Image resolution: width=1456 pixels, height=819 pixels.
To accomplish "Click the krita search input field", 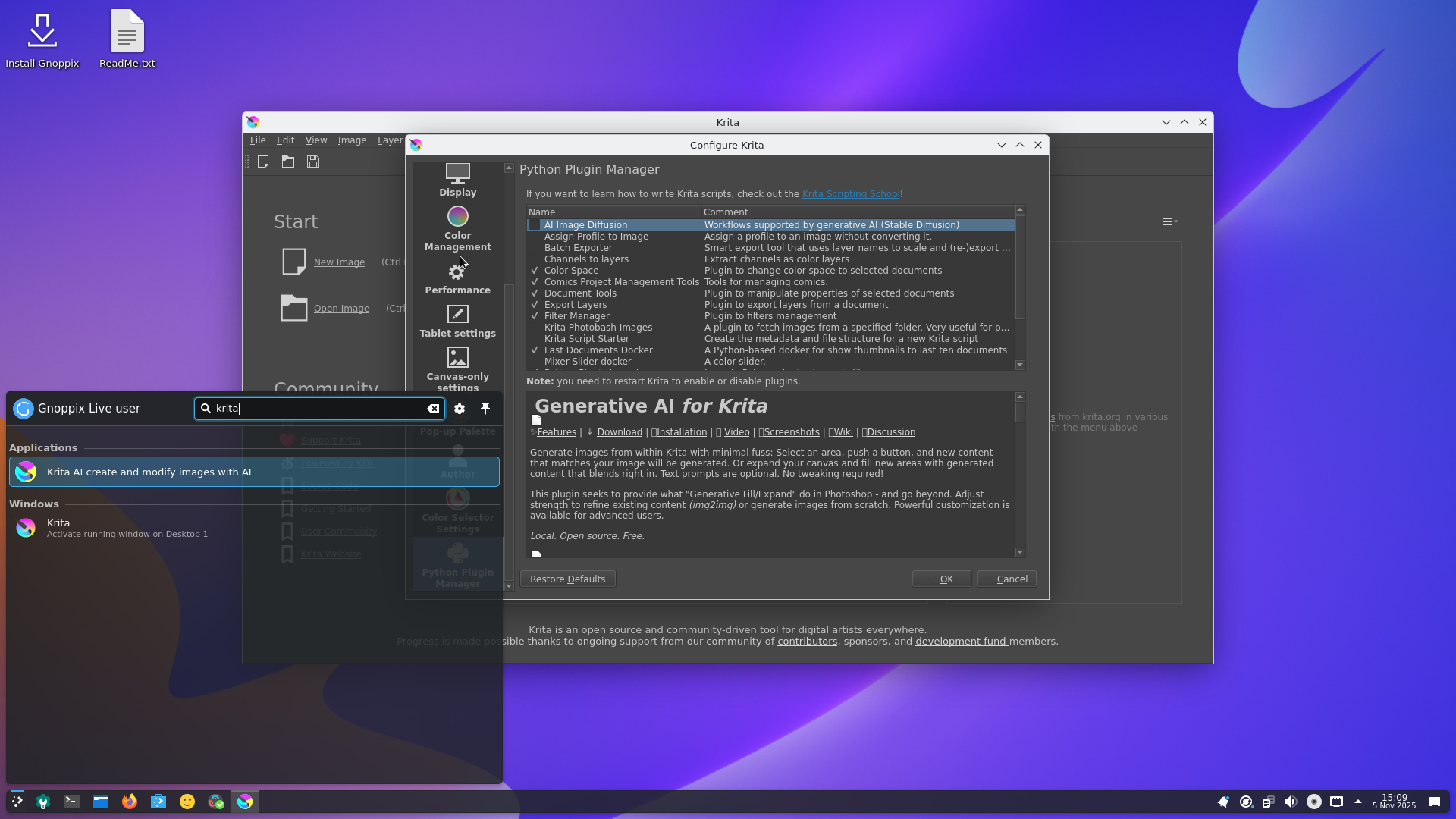I will click(318, 409).
